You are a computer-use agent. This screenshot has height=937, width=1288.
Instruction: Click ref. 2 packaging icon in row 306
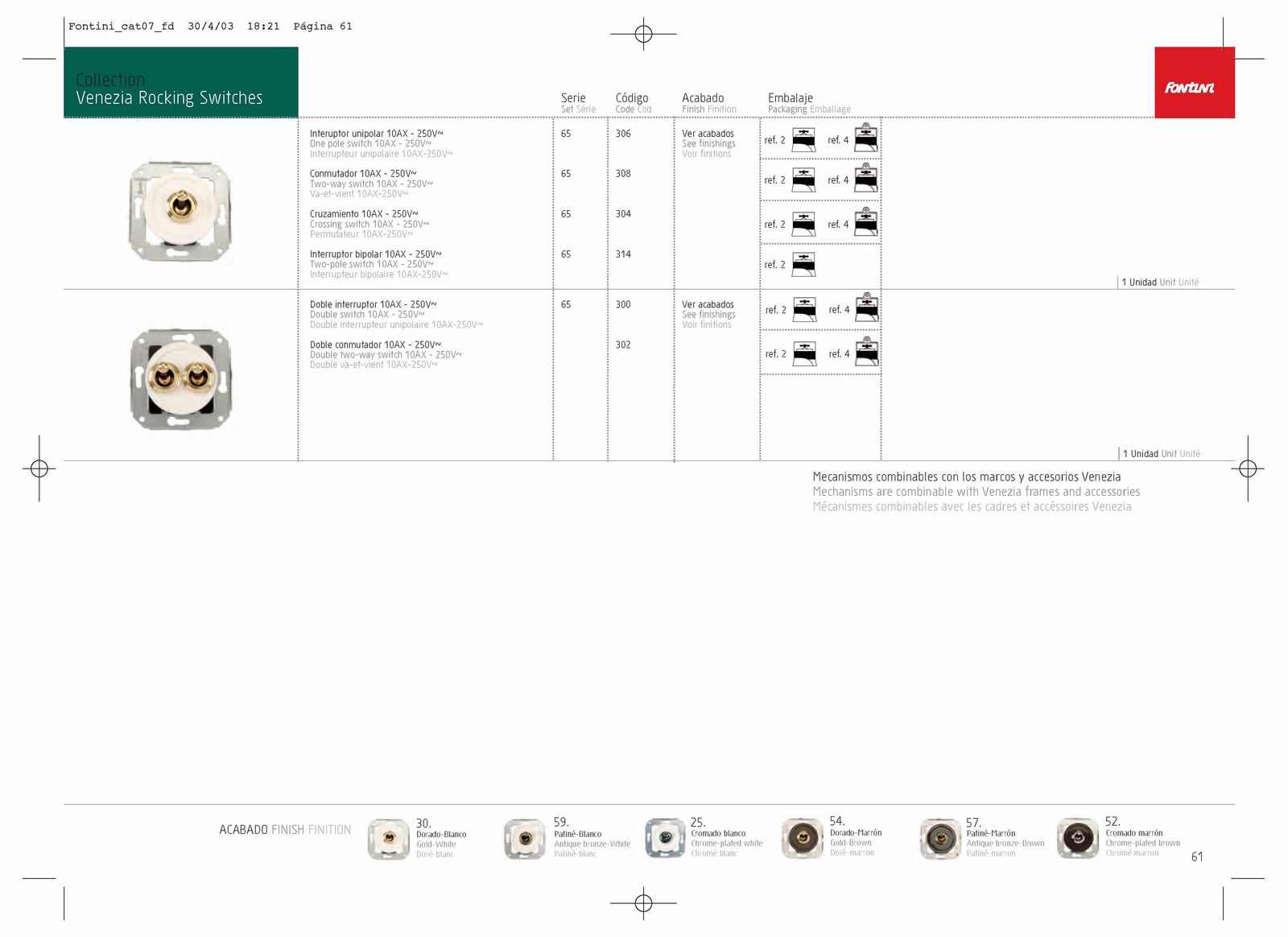coord(803,140)
